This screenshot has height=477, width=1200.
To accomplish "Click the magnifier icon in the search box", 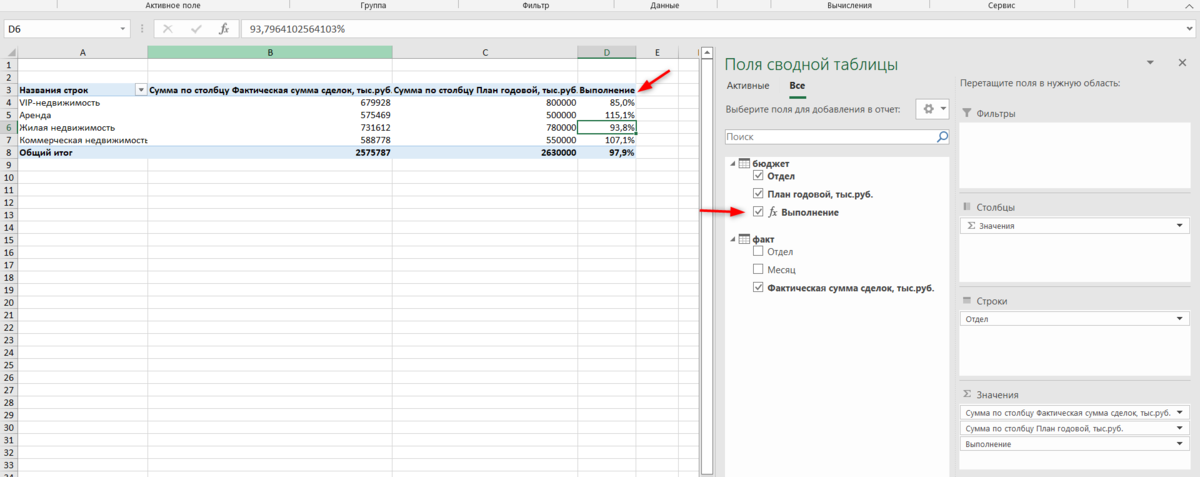I will (x=941, y=136).
